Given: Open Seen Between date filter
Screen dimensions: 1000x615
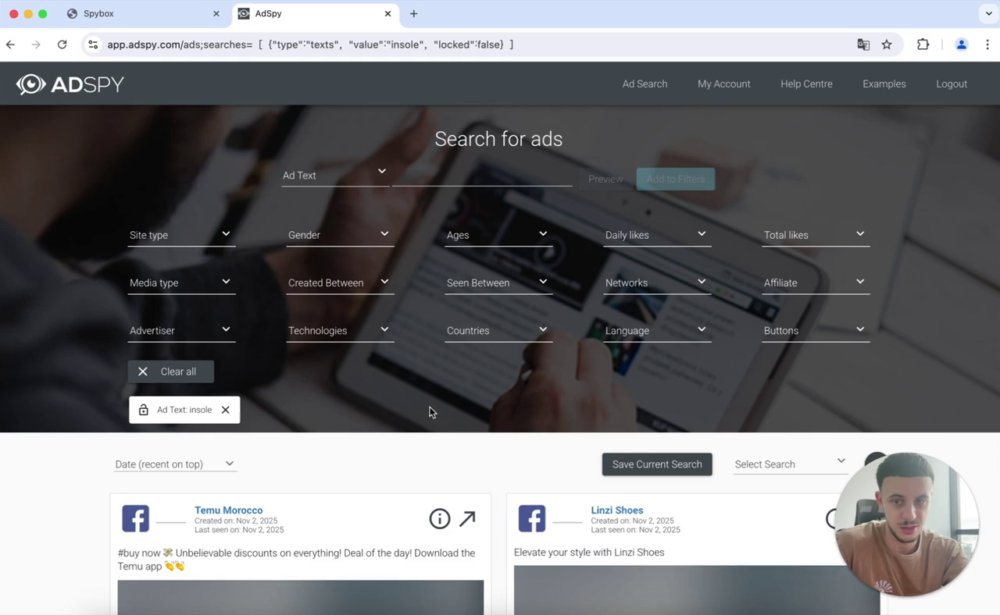Looking at the screenshot, I should [498, 283].
